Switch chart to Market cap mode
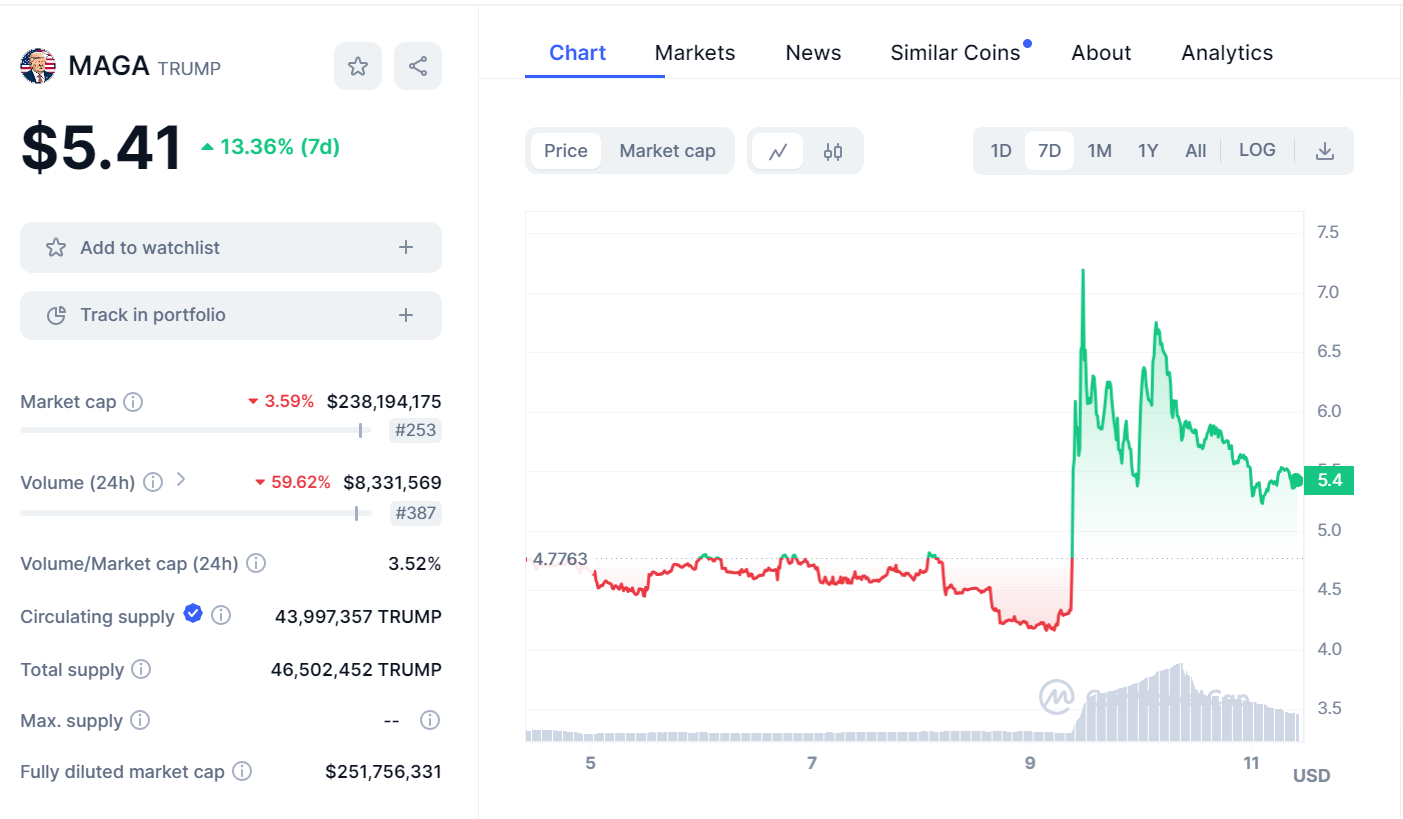This screenshot has width=1403, height=819. click(667, 151)
